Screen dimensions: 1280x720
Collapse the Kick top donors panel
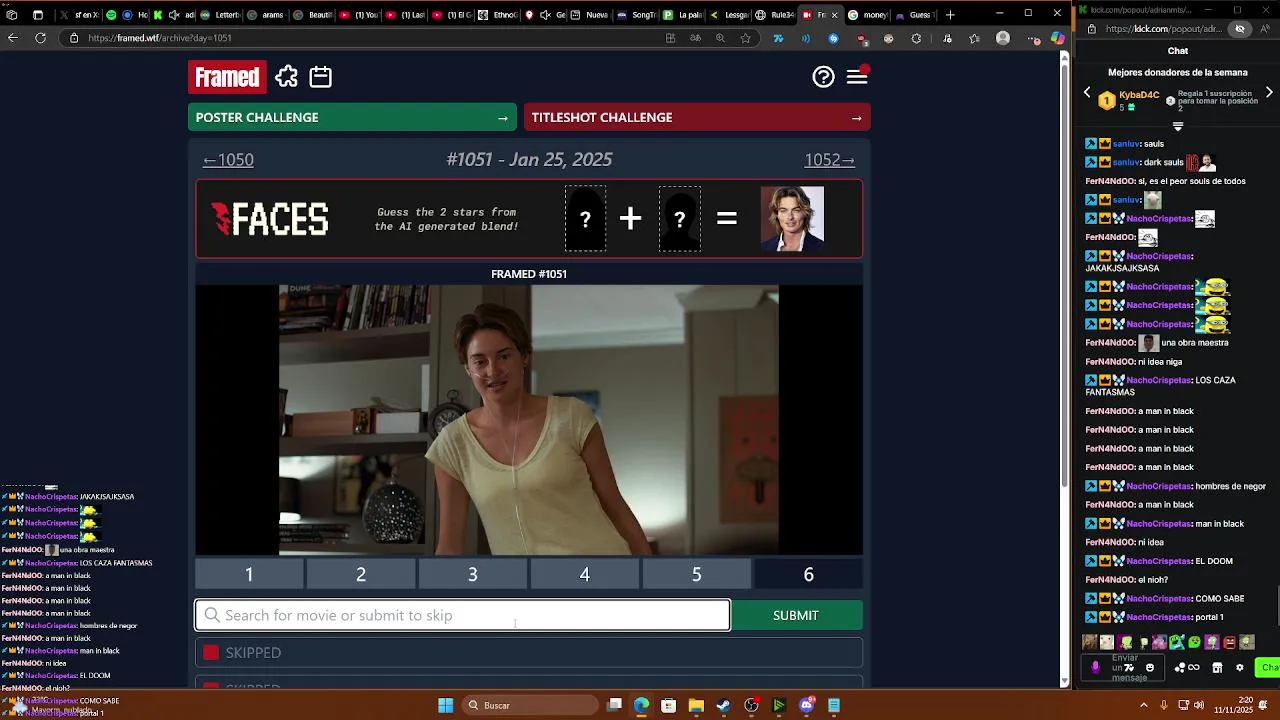[x=1177, y=126]
